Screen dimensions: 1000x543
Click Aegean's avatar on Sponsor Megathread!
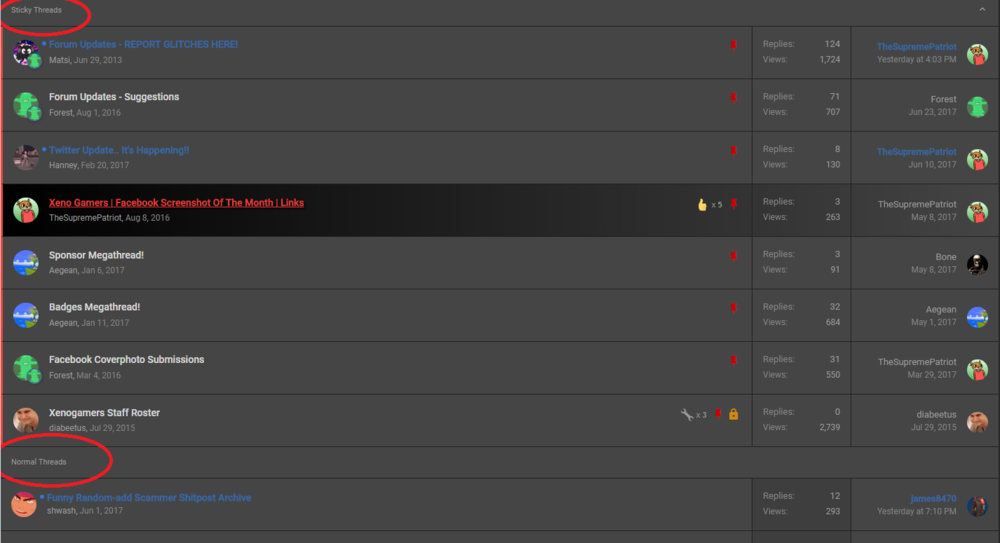tap(26, 263)
